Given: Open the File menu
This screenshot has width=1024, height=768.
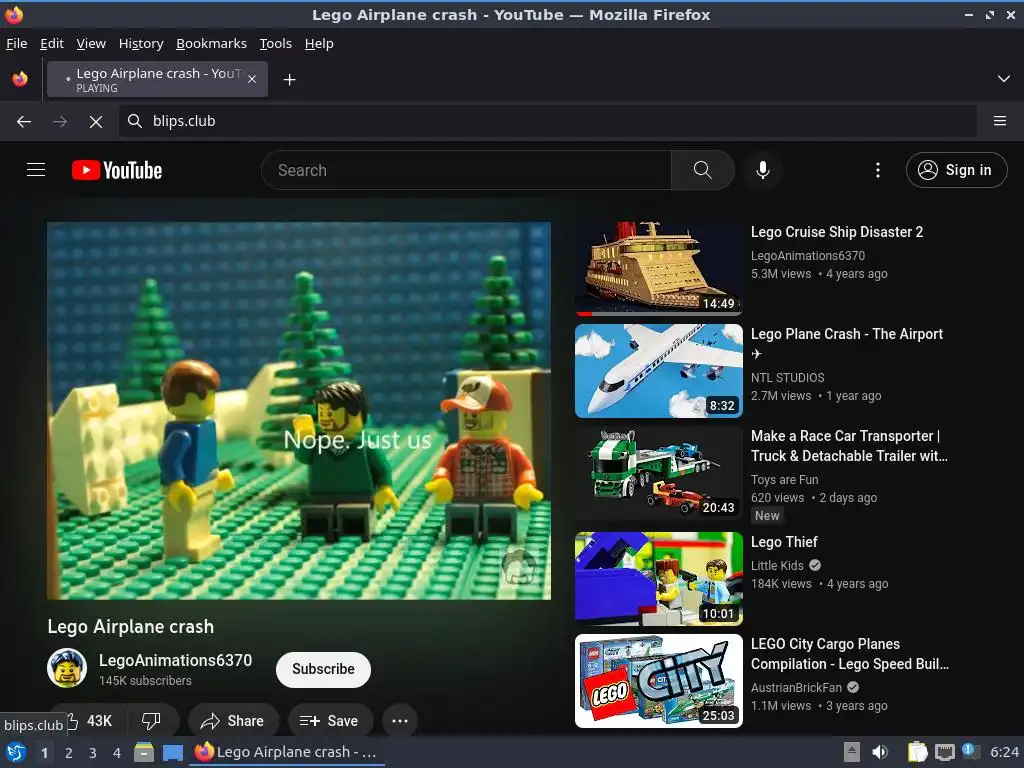Looking at the screenshot, I should (x=16, y=44).
